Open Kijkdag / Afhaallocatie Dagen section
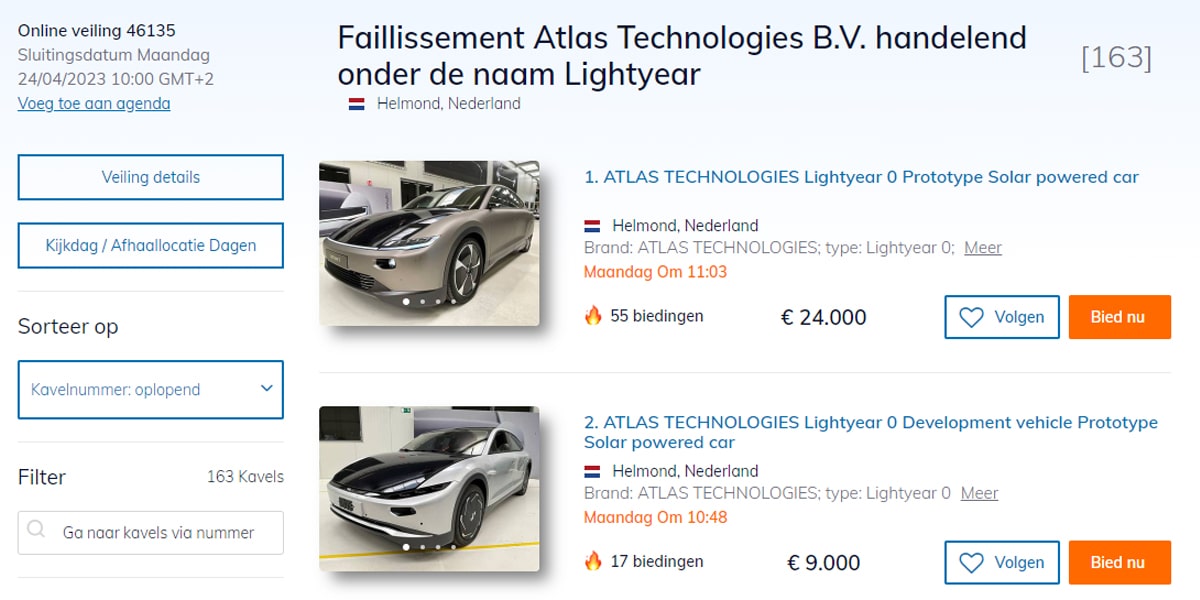The width and height of the screenshot is (1200, 600). 150,245
